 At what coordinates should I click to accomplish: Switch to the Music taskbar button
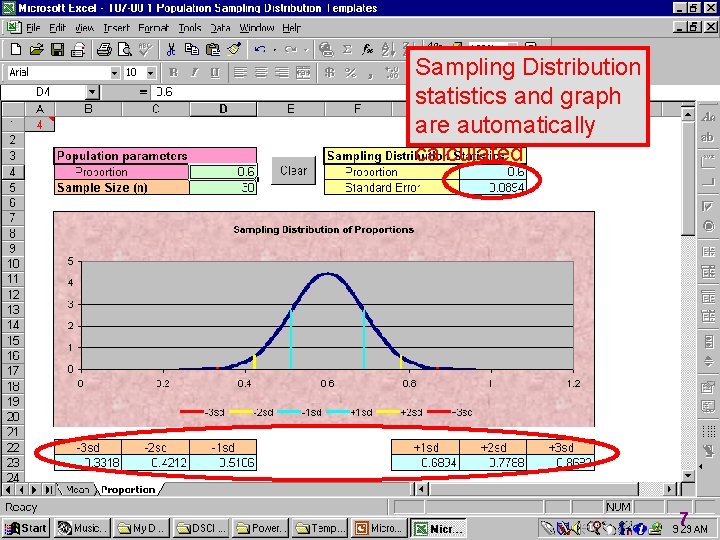(x=82, y=528)
